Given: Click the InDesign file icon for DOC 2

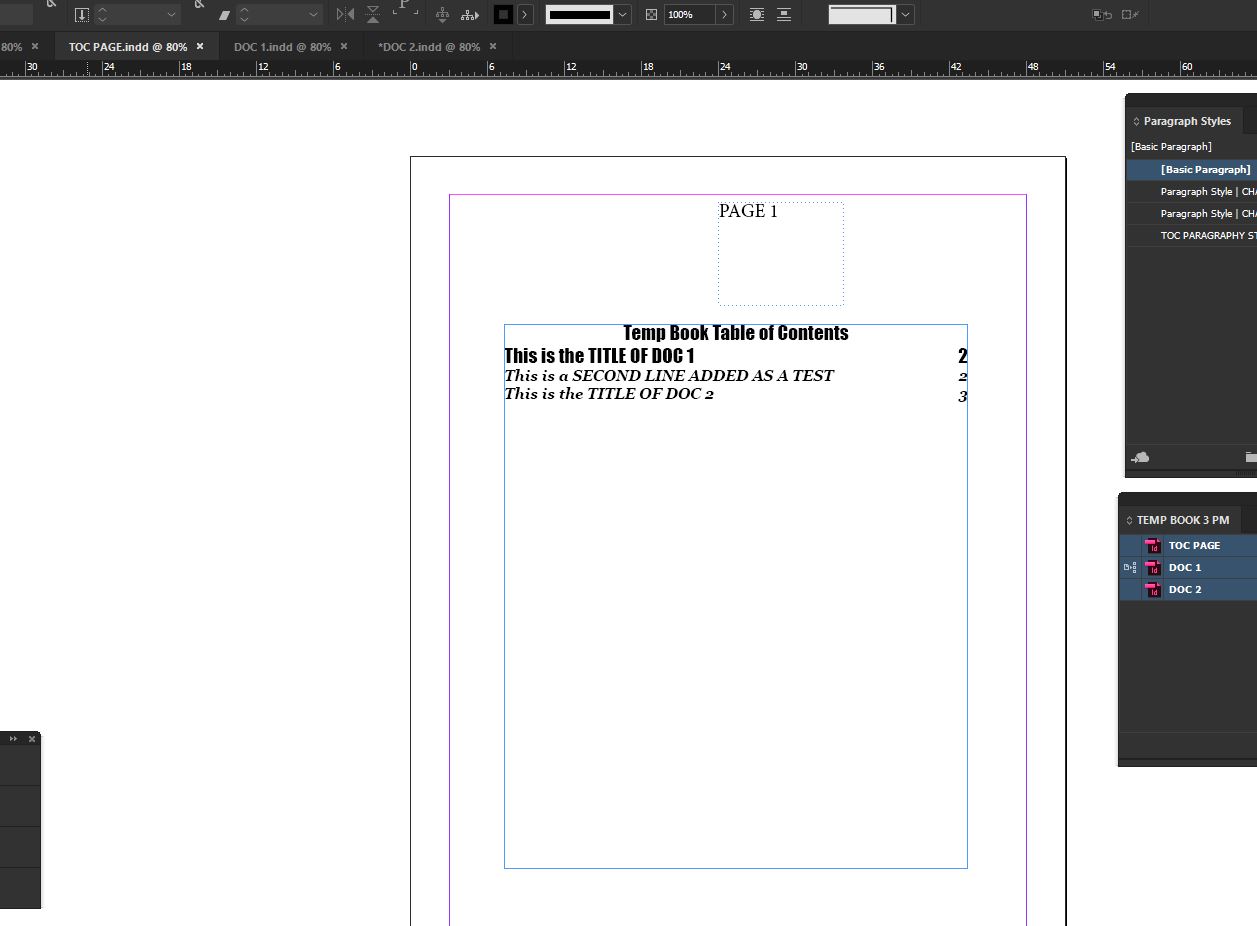Looking at the screenshot, I should [1153, 590].
